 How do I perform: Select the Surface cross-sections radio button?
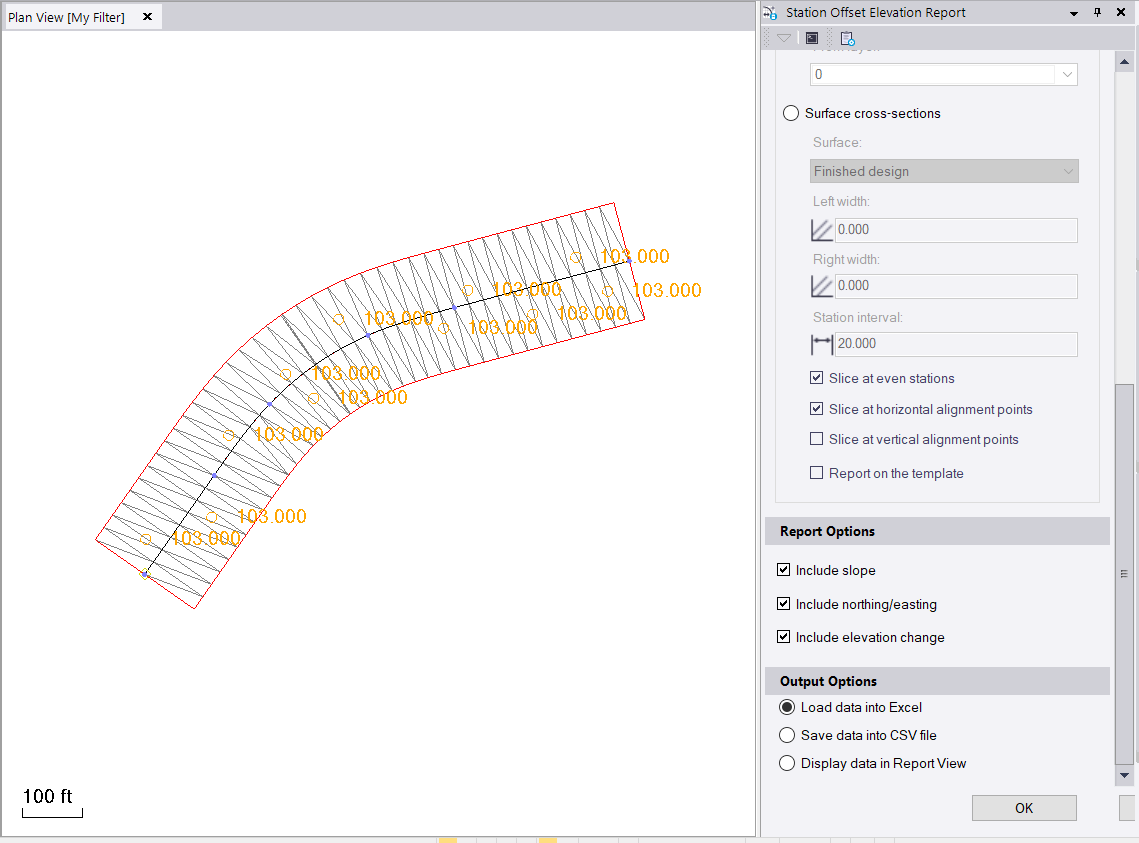click(790, 113)
